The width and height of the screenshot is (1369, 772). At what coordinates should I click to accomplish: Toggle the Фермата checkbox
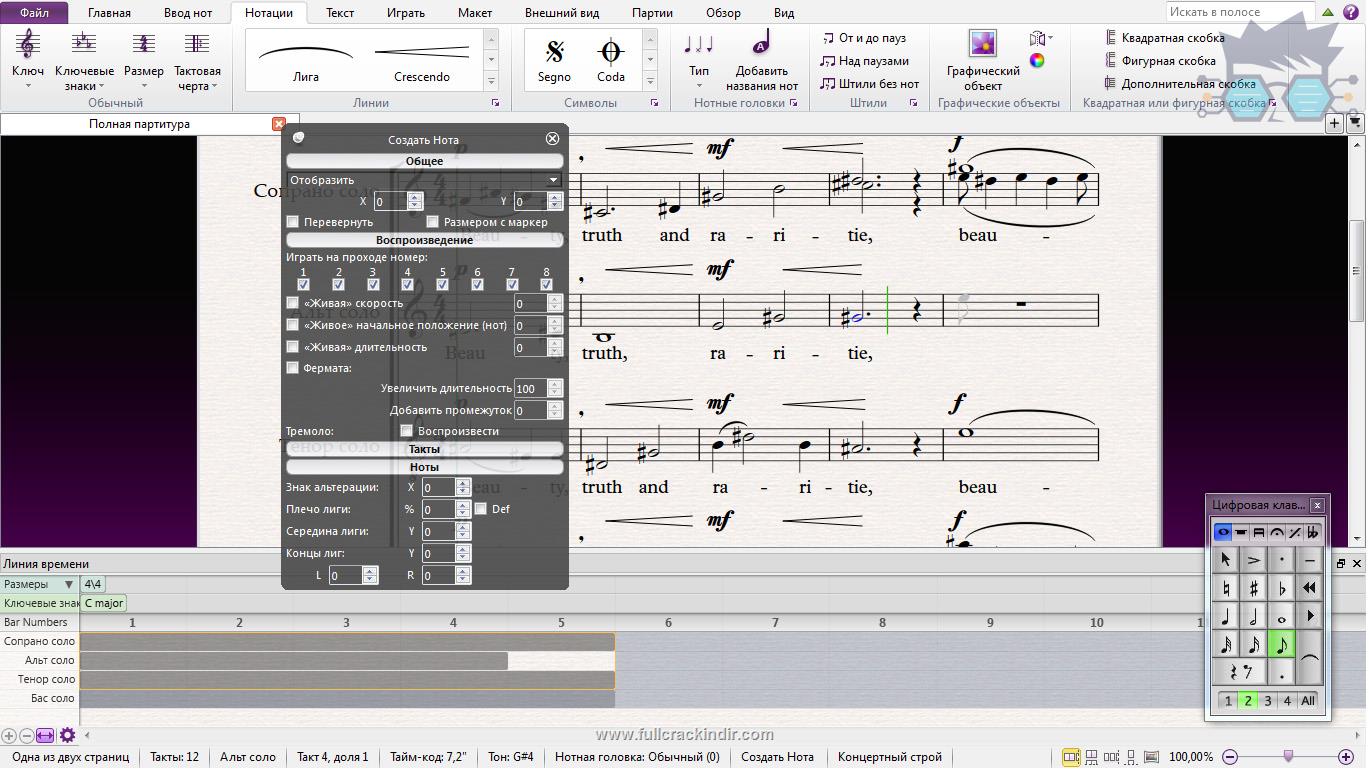293,368
